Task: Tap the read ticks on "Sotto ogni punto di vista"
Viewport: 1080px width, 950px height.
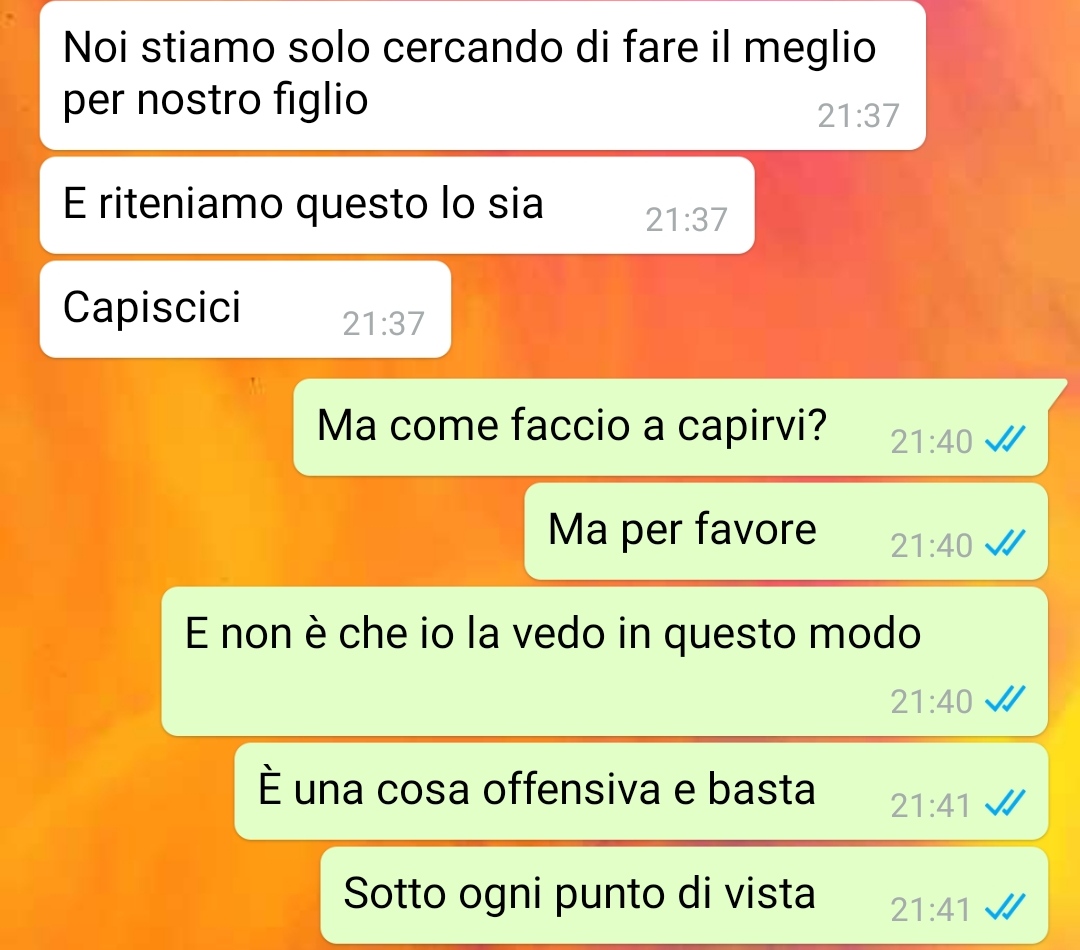Action: pyautogui.click(x=1005, y=907)
